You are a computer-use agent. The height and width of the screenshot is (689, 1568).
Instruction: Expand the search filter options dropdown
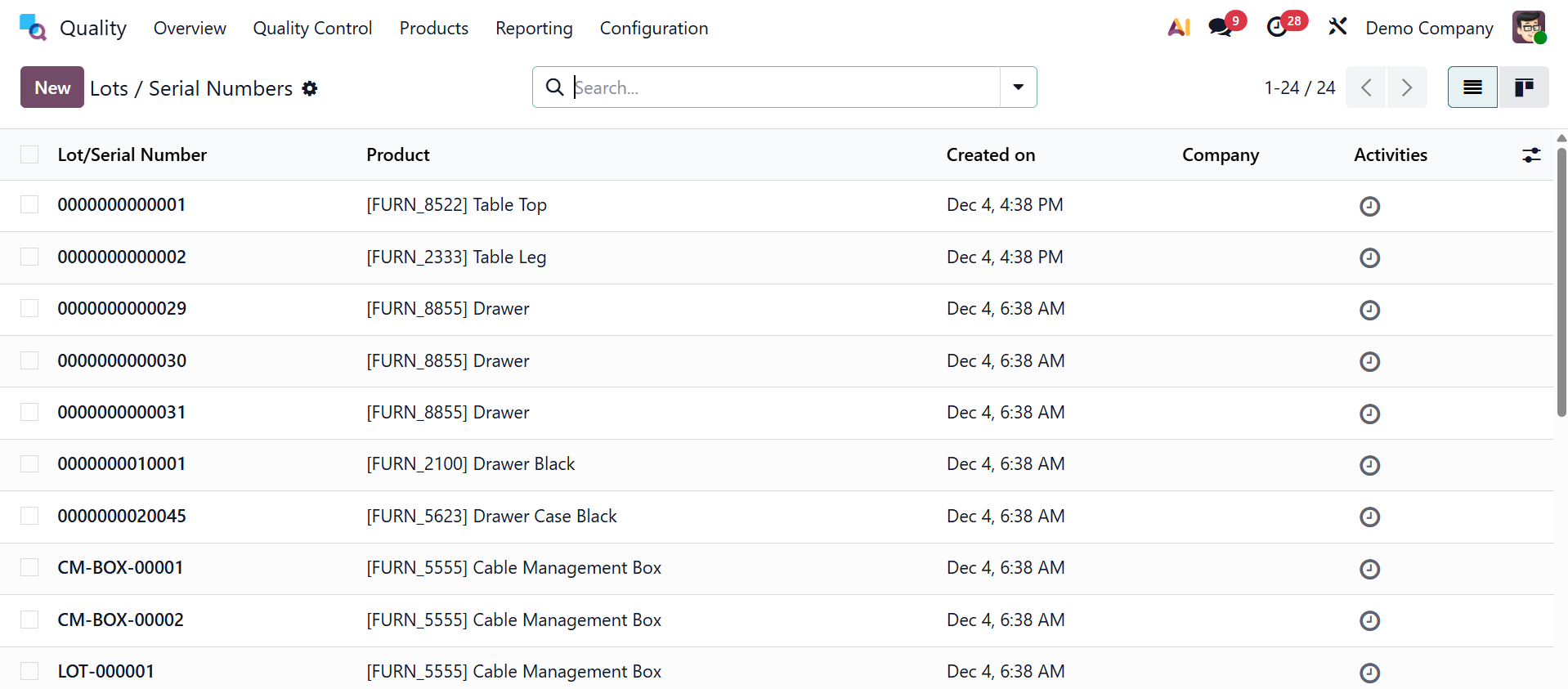pos(1018,87)
